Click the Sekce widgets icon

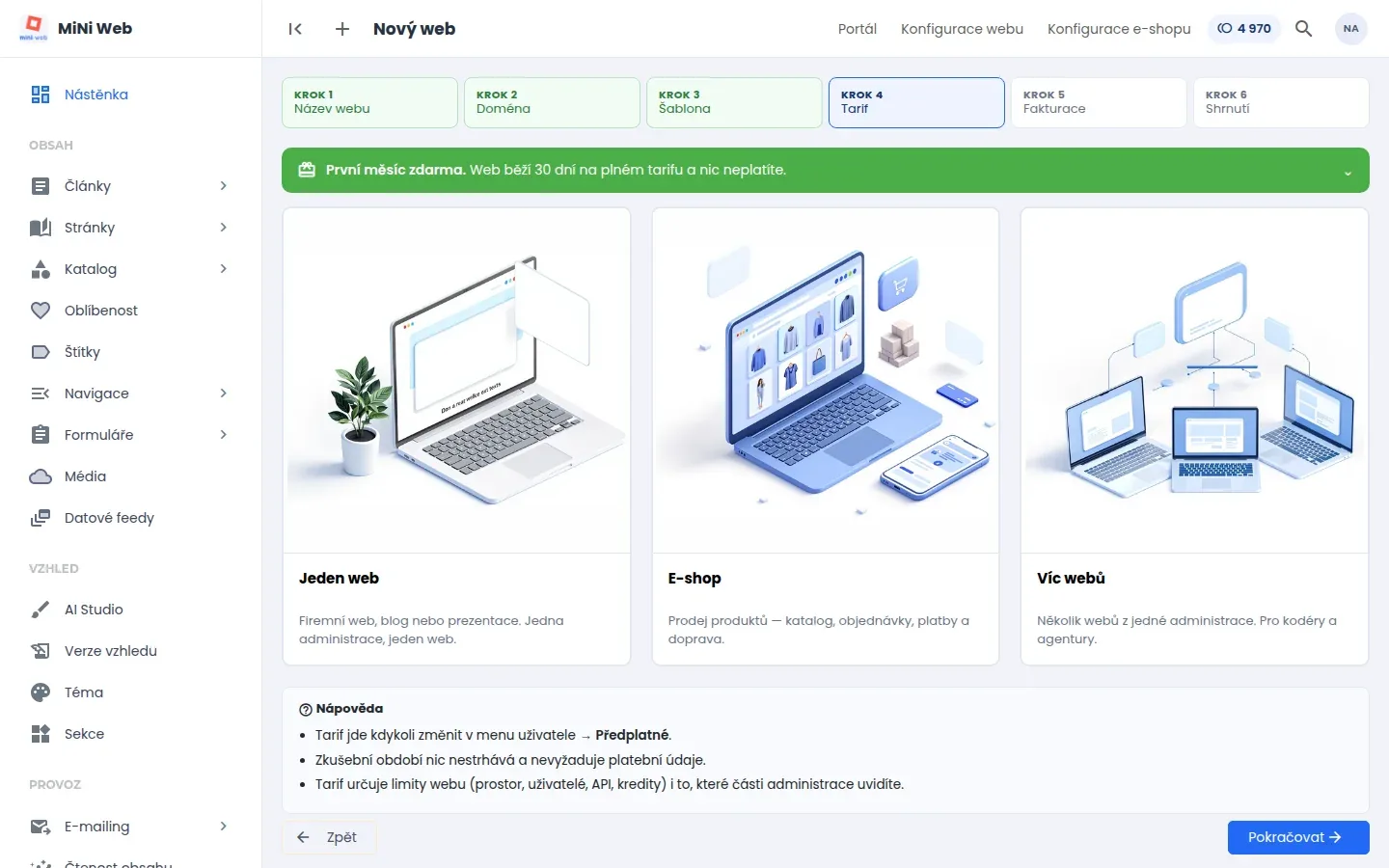pos(41,734)
